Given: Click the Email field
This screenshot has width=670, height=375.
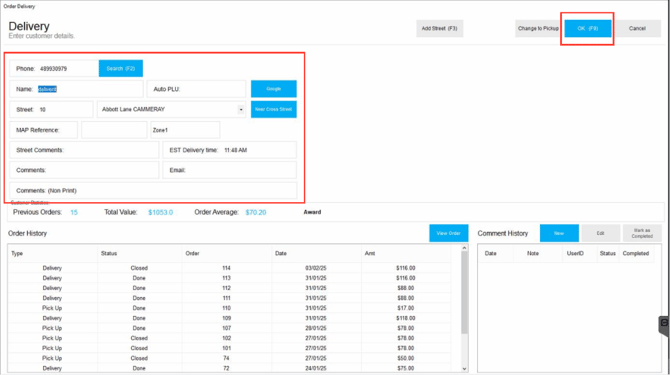Looking at the screenshot, I should [229, 170].
